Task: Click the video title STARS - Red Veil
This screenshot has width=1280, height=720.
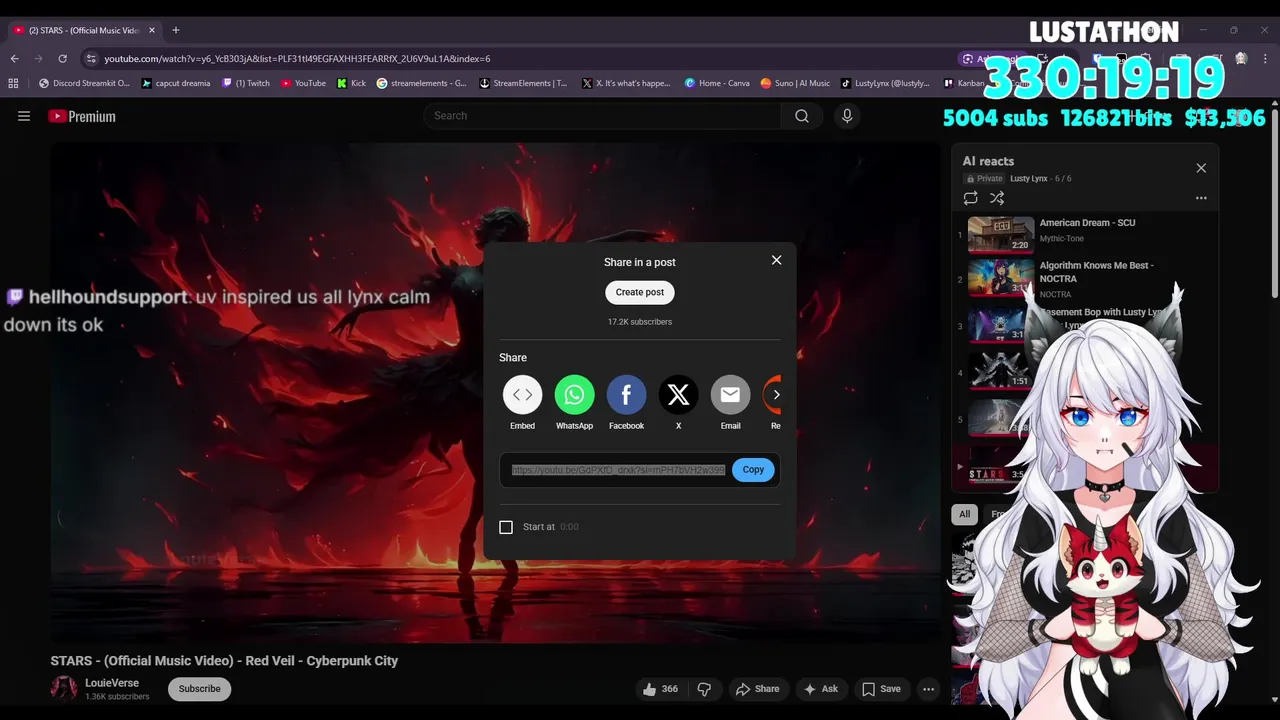Action: 224,661
